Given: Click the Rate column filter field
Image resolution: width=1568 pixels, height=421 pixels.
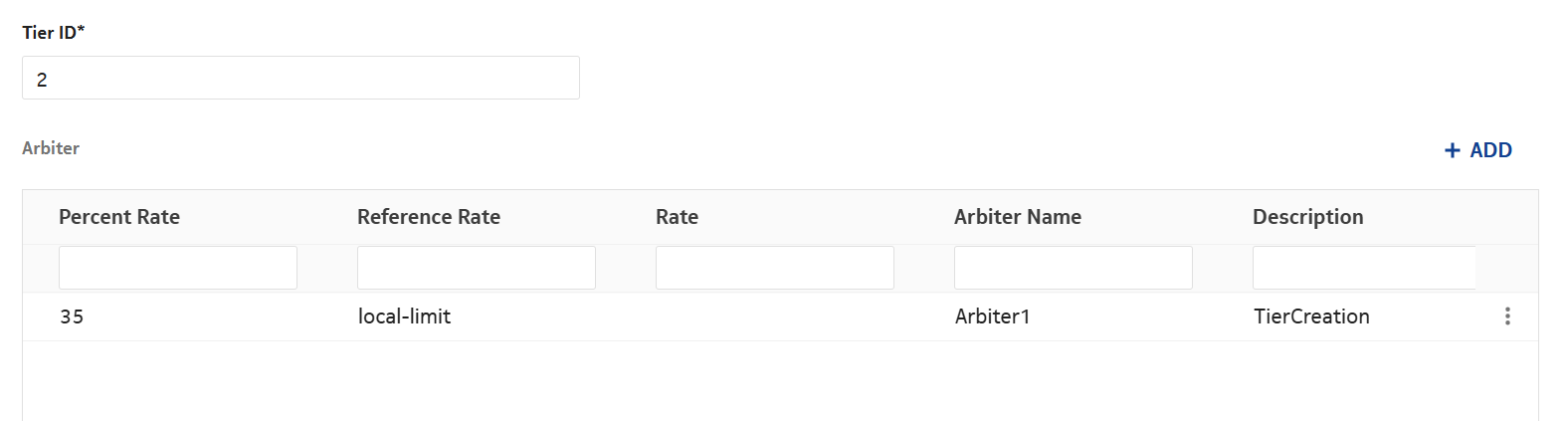Looking at the screenshot, I should (x=775, y=268).
